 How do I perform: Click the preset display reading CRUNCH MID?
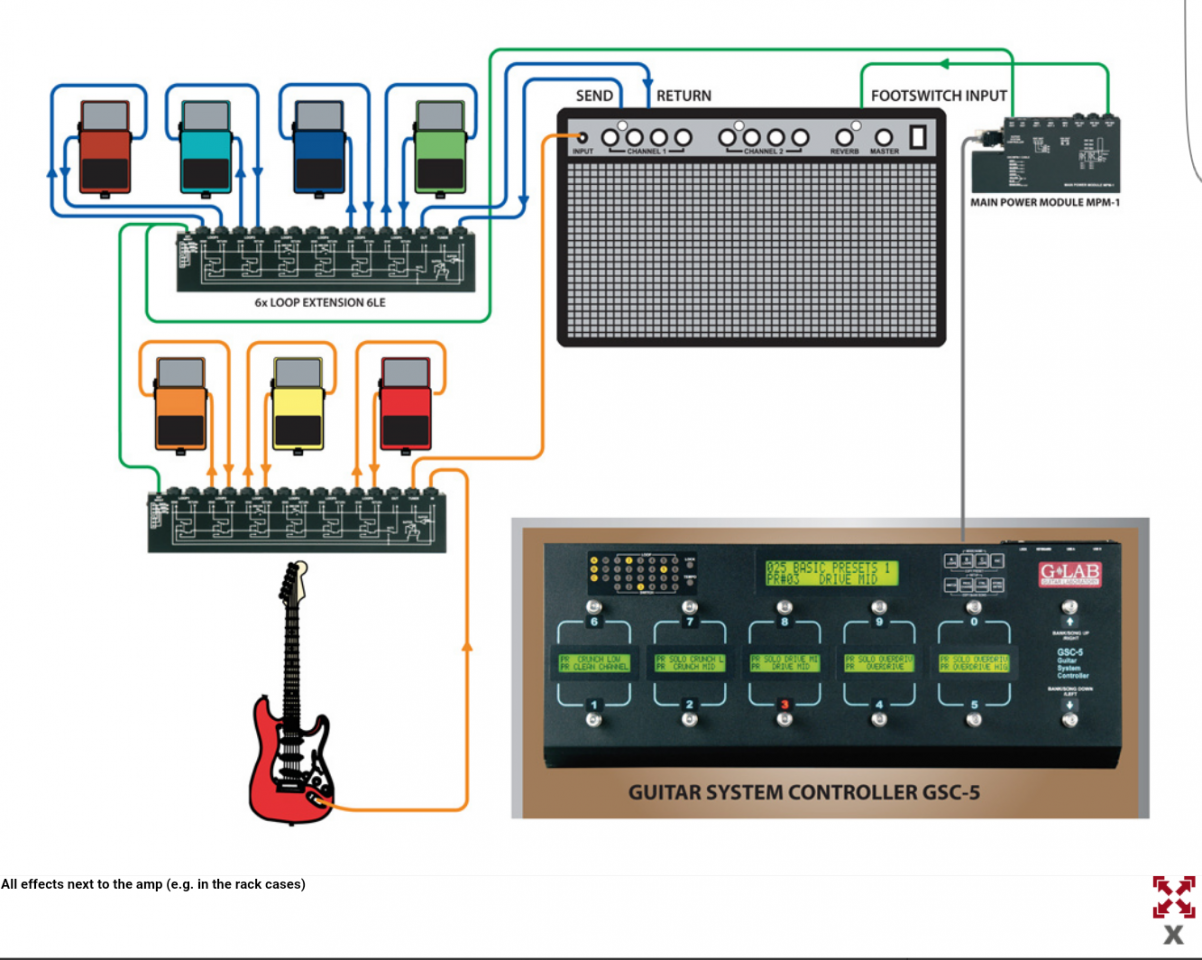(689, 662)
